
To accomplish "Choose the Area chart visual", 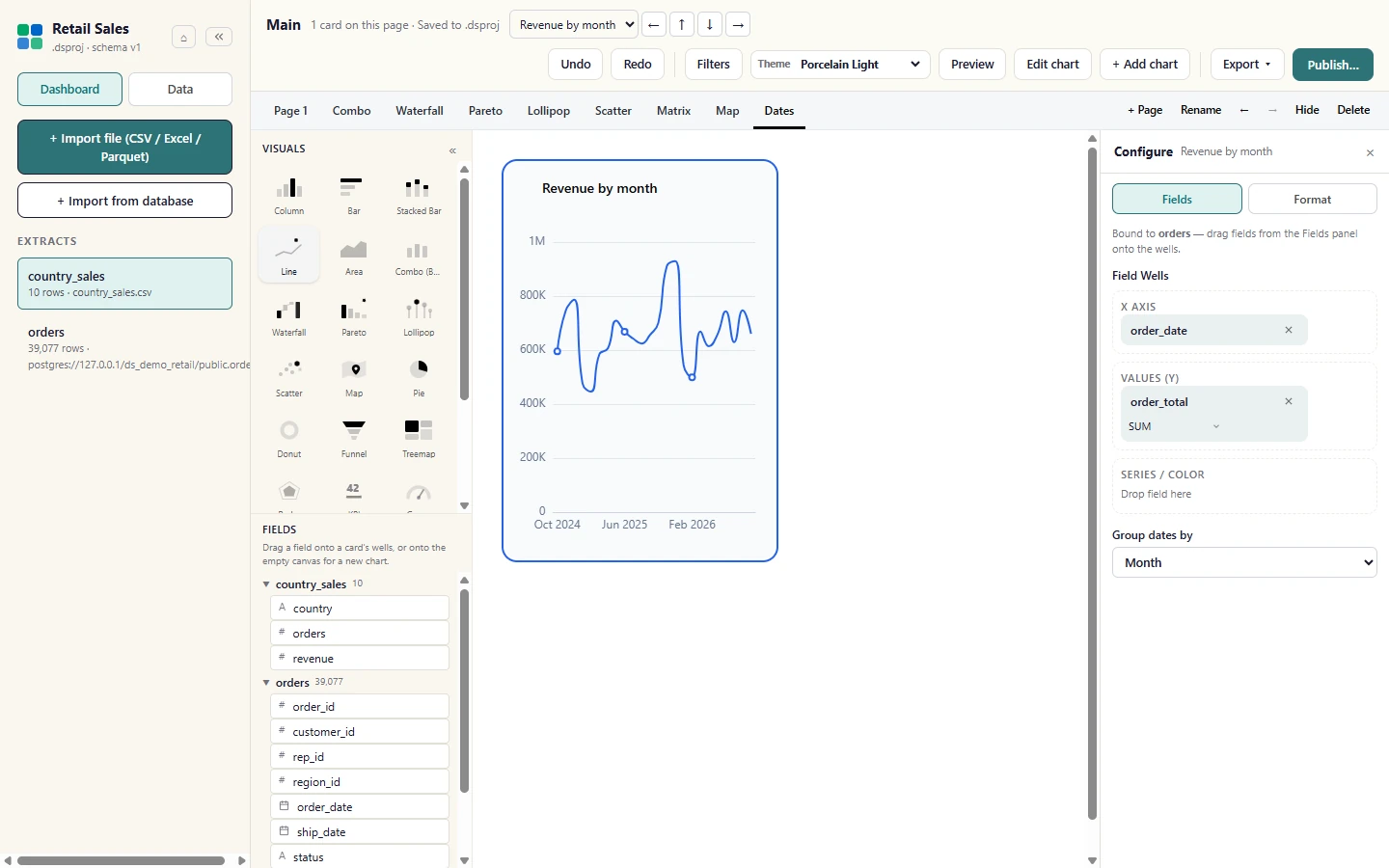I will point(354,256).
